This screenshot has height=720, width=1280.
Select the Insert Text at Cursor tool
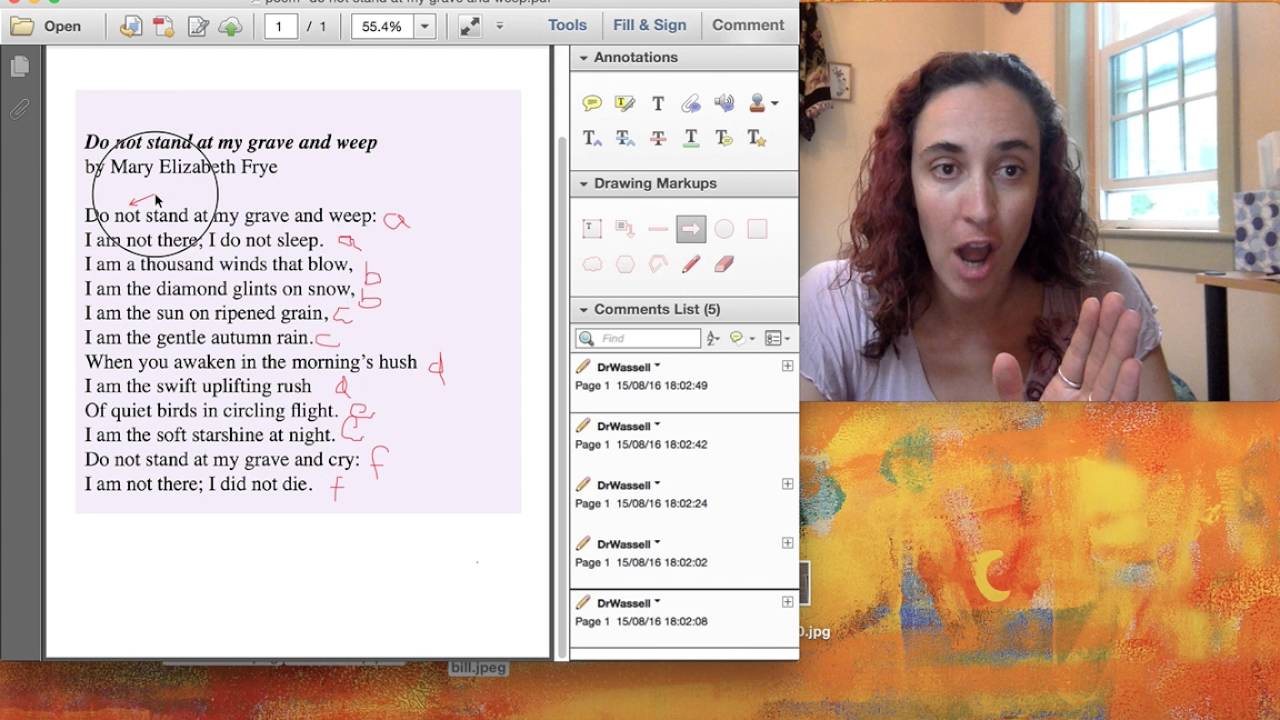point(592,138)
